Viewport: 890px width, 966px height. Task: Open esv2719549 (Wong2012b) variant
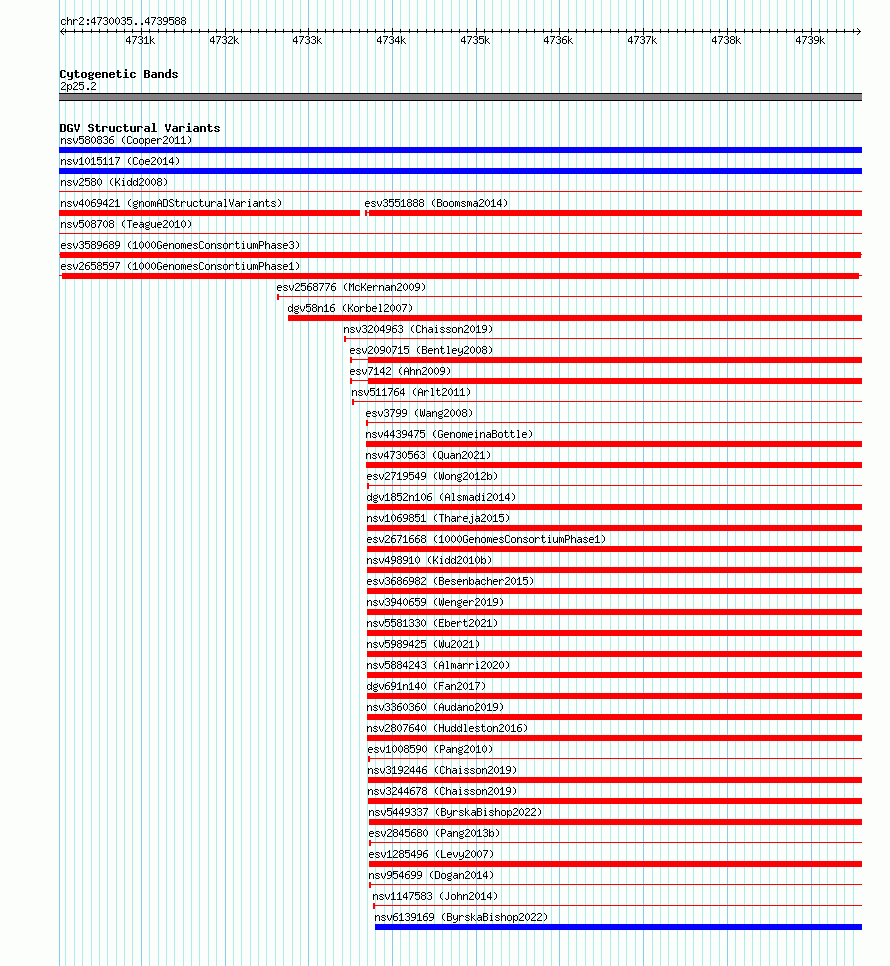point(432,476)
